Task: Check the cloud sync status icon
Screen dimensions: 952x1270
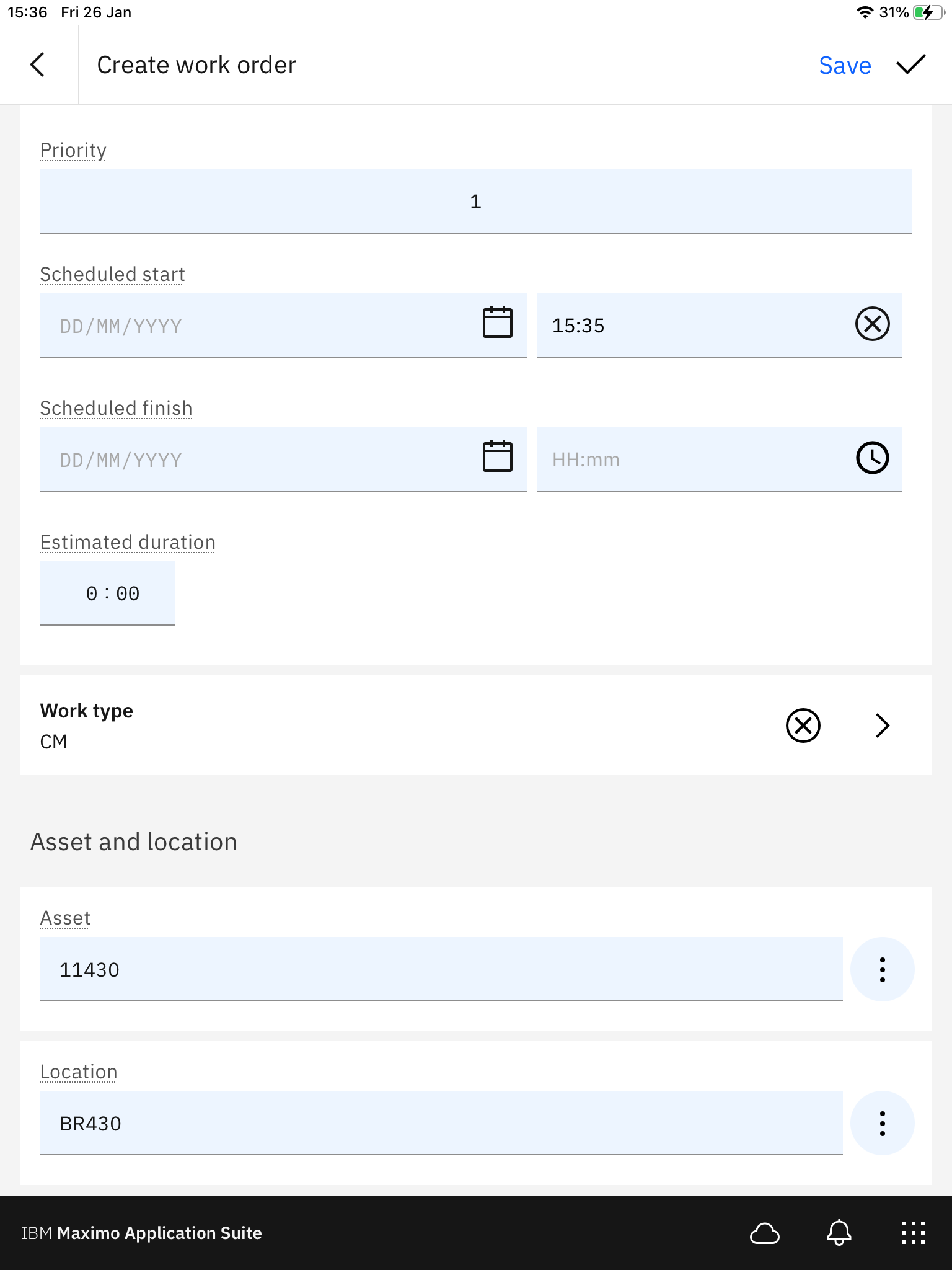Action: tap(764, 1233)
